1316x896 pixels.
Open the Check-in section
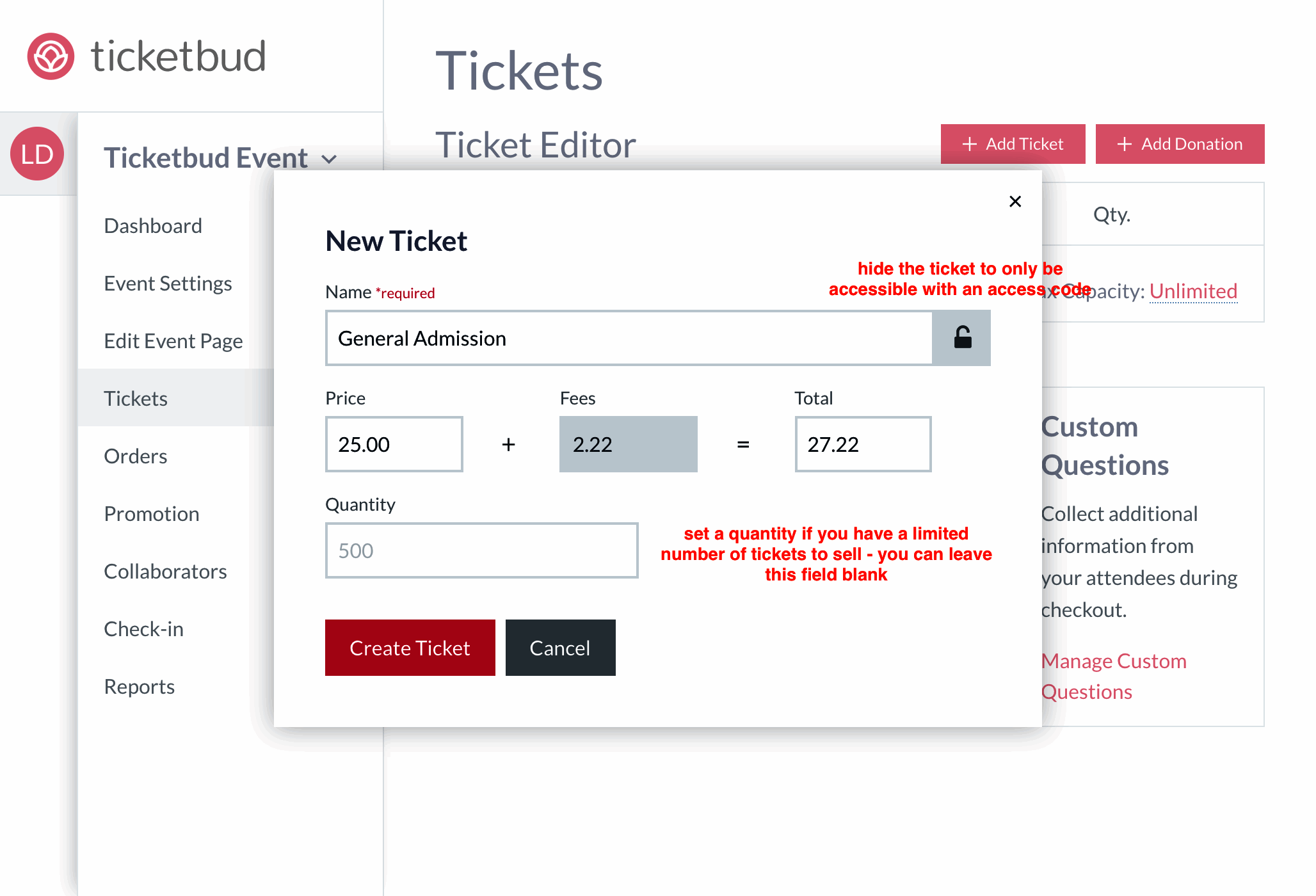(x=143, y=628)
